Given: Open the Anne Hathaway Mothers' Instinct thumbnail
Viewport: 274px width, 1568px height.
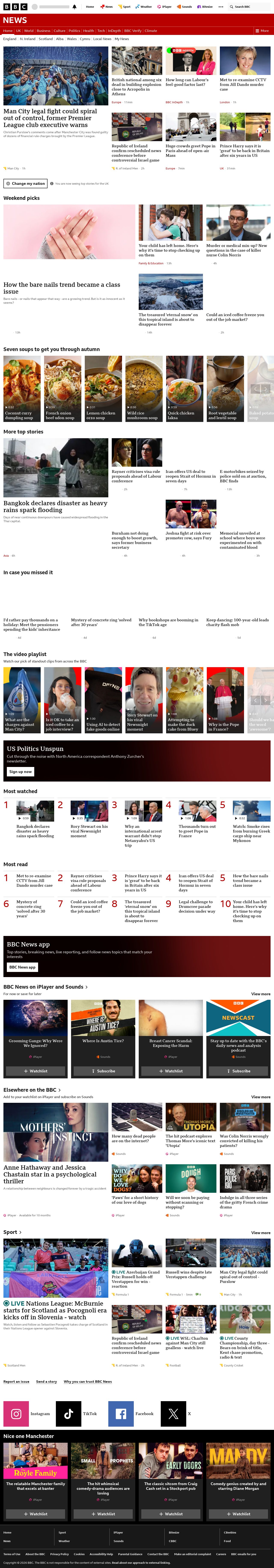Looking at the screenshot, I should click(x=56, y=1132).
